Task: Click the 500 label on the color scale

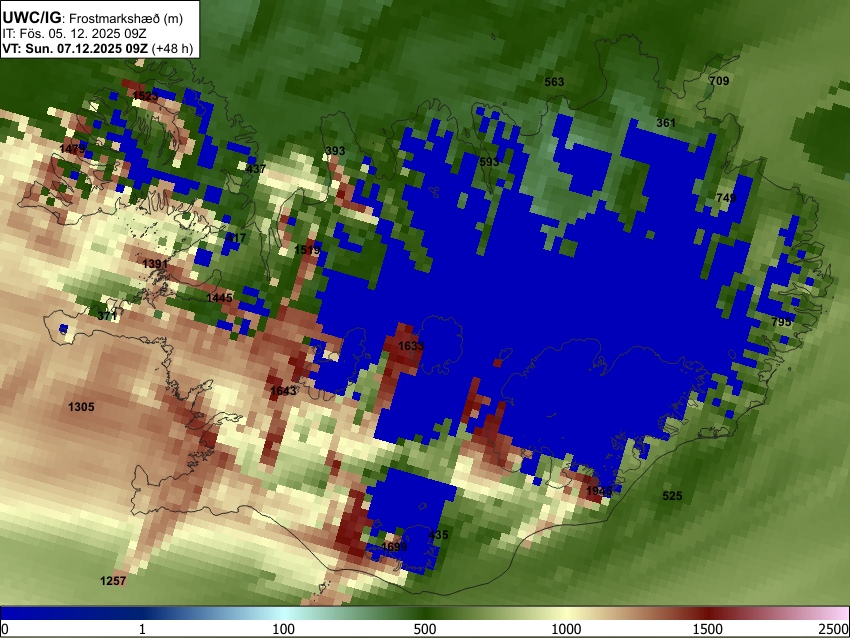Action: 425,629
